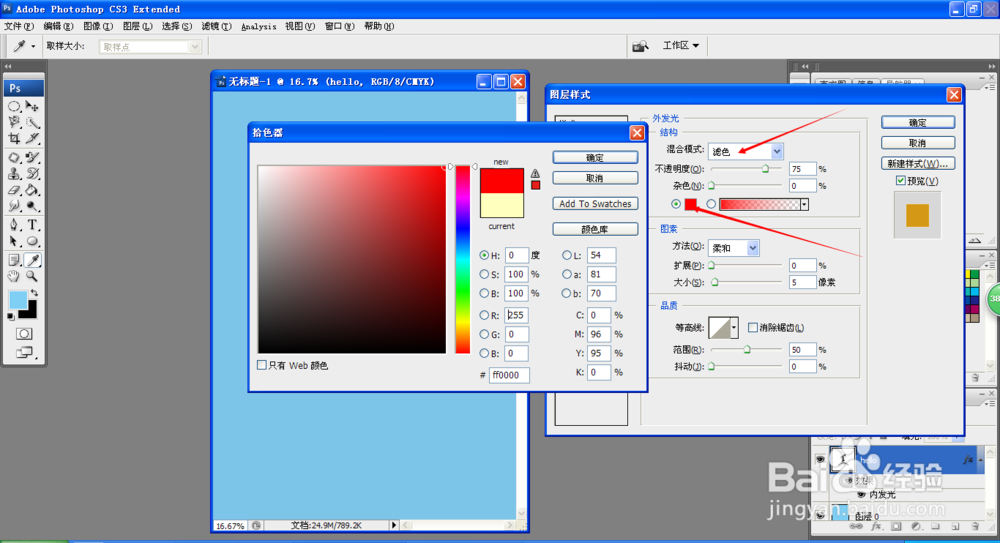Image resolution: width=1000 pixels, height=543 pixels.
Task: Toggle 预览 checkbox in Layer Style
Action: click(x=901, y=181)
